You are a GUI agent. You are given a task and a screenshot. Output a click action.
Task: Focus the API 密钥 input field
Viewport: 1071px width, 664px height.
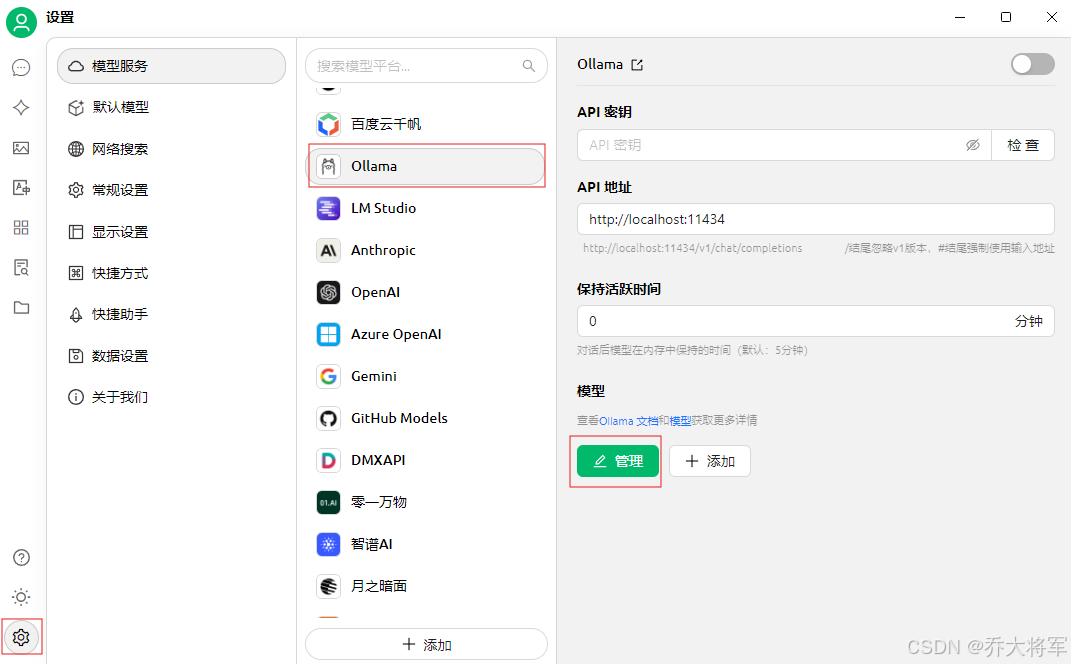tap(784, 145)
